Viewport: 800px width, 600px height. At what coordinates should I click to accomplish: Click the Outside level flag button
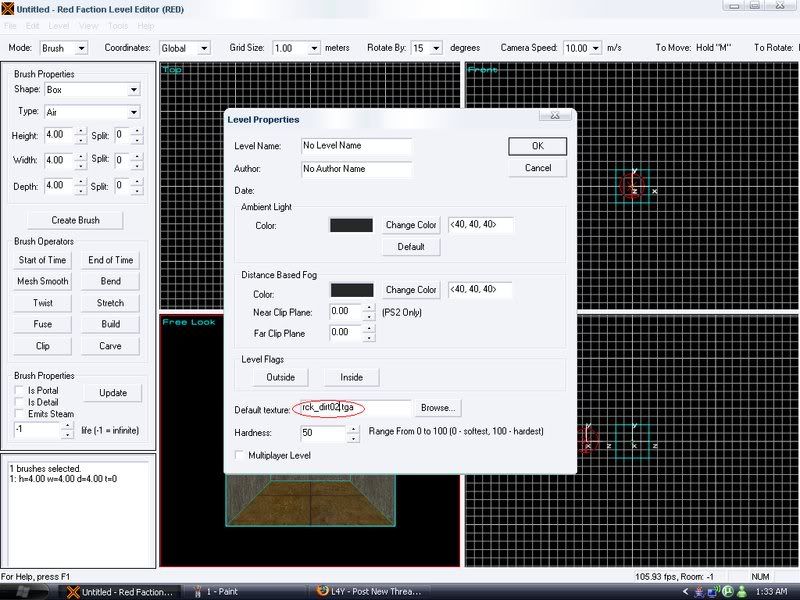[281, 377]
